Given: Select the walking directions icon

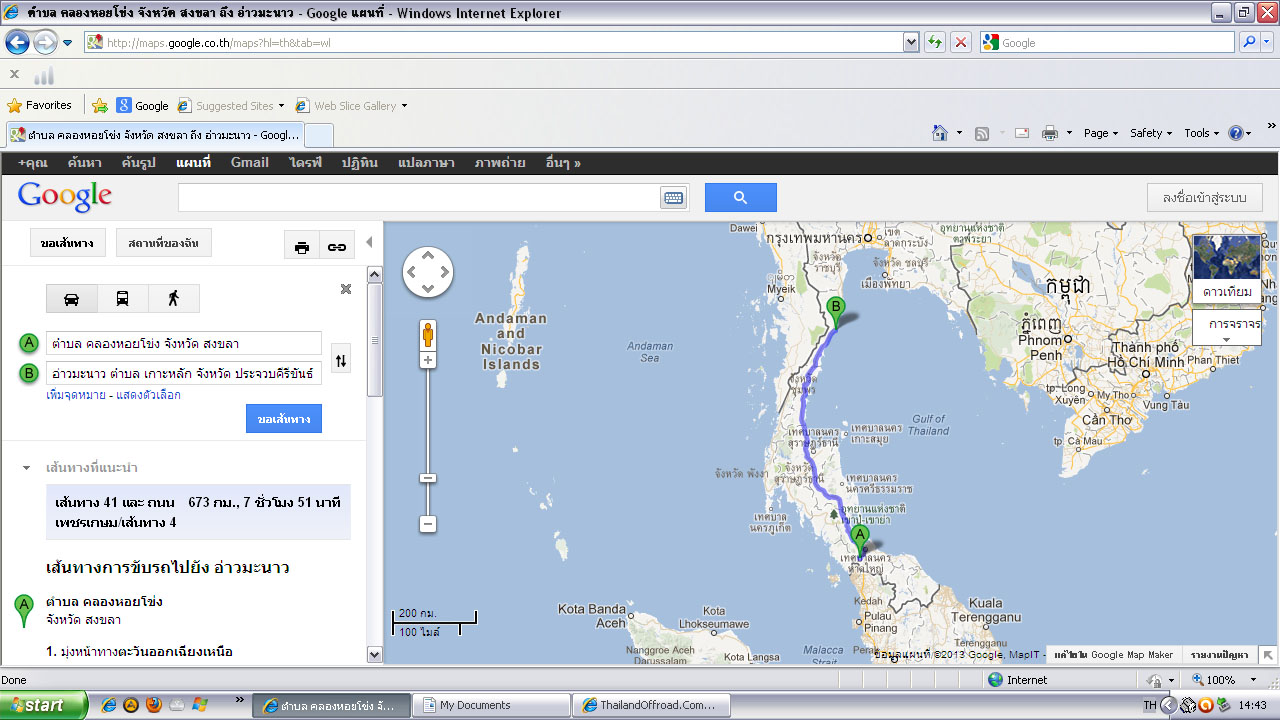Looking at the screenshot, I should (174, 299).
